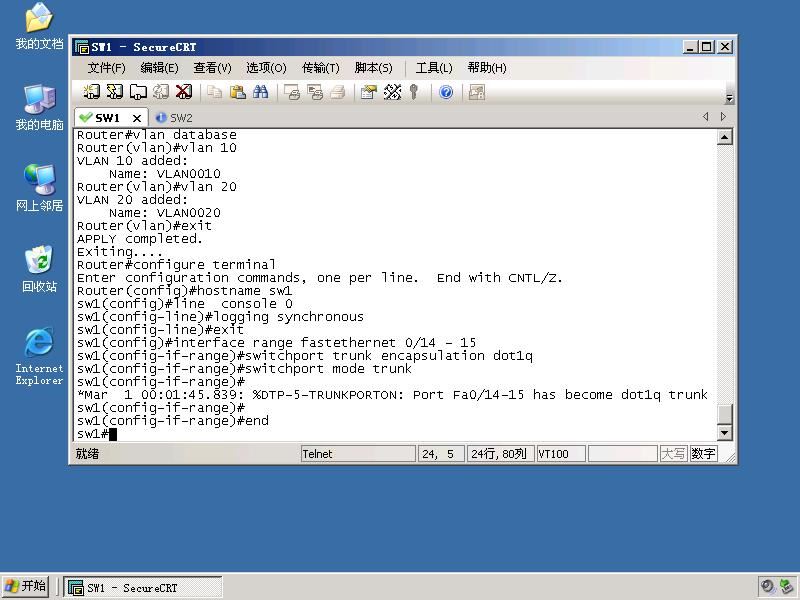The width and height of the screenshot is (800, 600).
Task: Click the public key assistant icon
Action: (x=414, y=92)
